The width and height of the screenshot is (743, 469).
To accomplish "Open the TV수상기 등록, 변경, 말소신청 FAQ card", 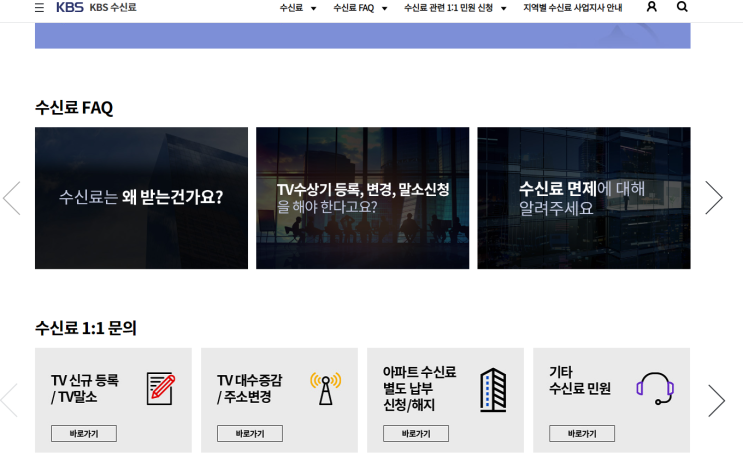I will click(x=362, y=198).
